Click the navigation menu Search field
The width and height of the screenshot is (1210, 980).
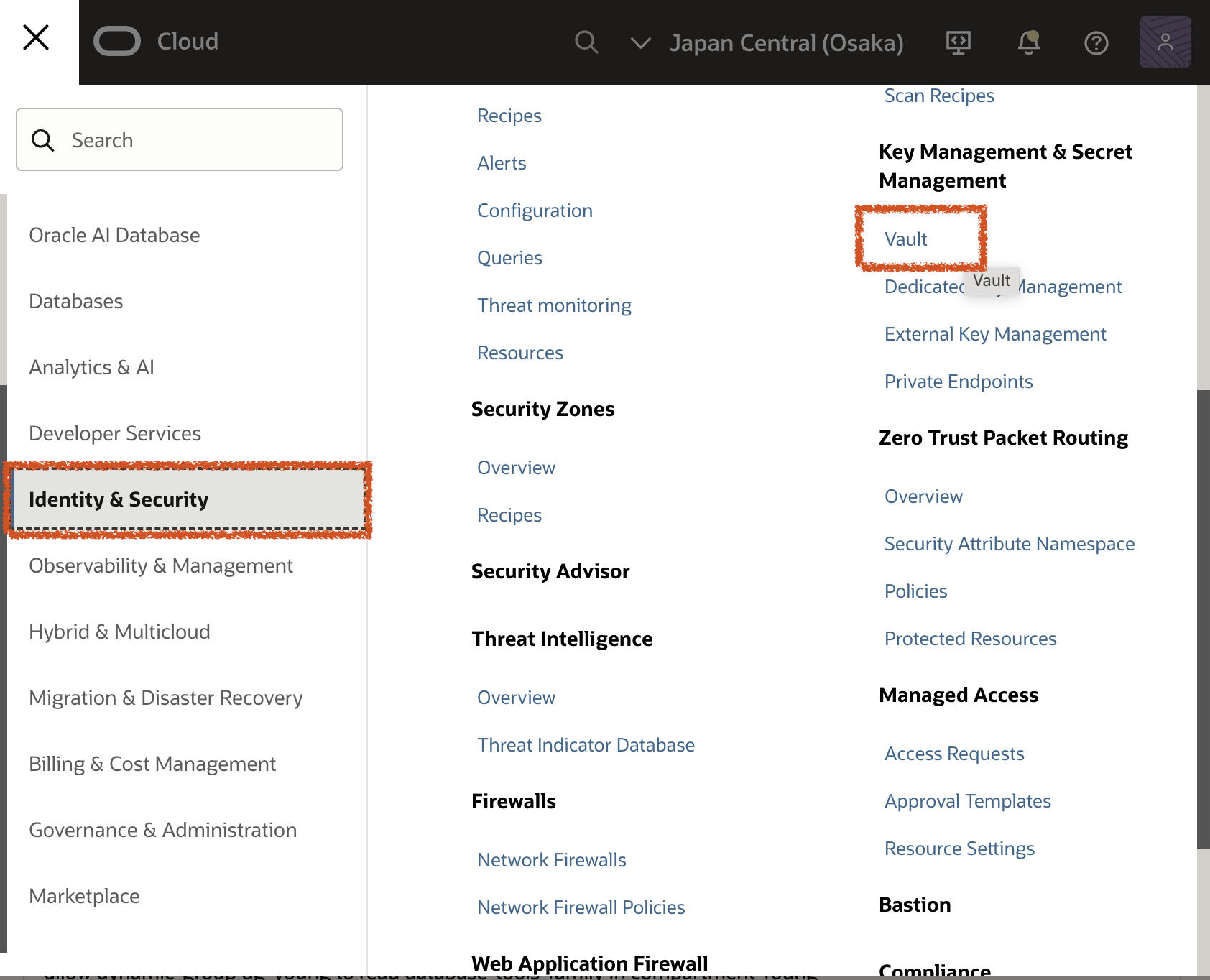(180, 140)
